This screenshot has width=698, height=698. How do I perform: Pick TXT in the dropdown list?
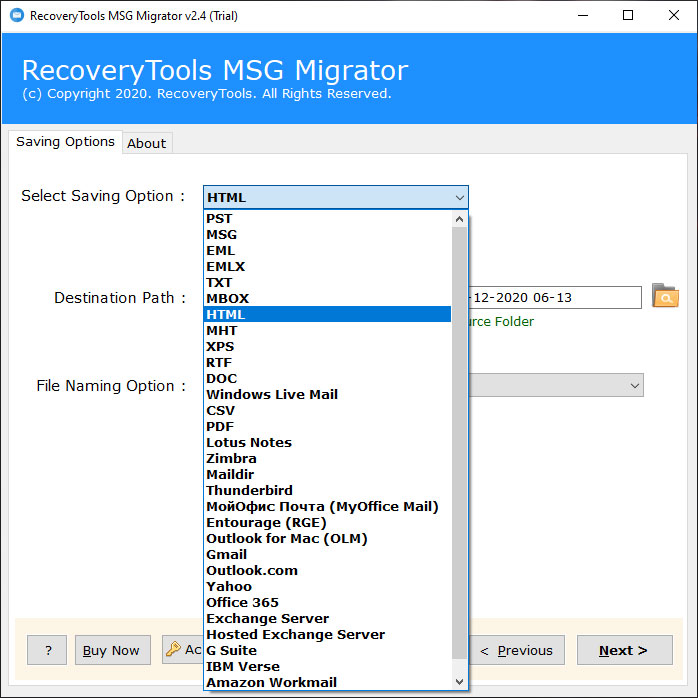coord(327,283)
